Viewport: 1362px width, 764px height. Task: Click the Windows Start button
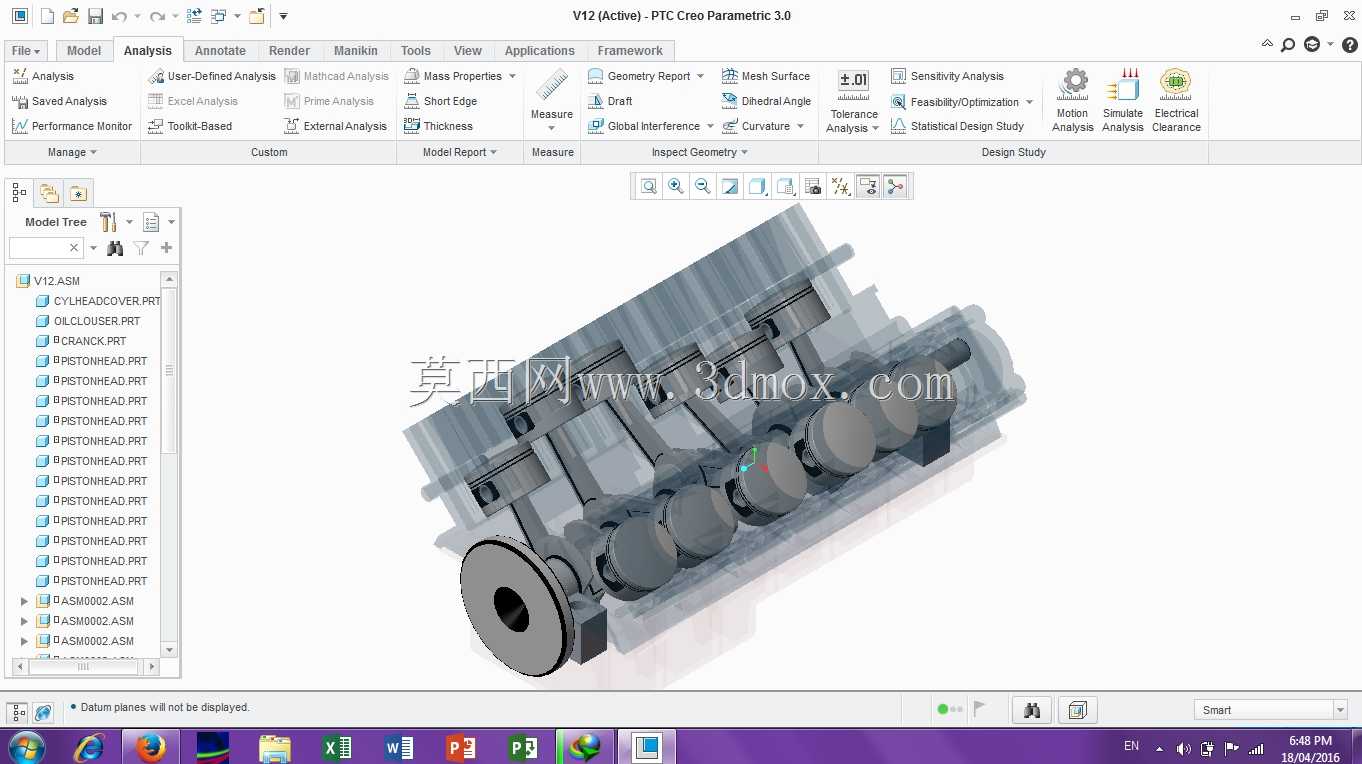(25, 747)
